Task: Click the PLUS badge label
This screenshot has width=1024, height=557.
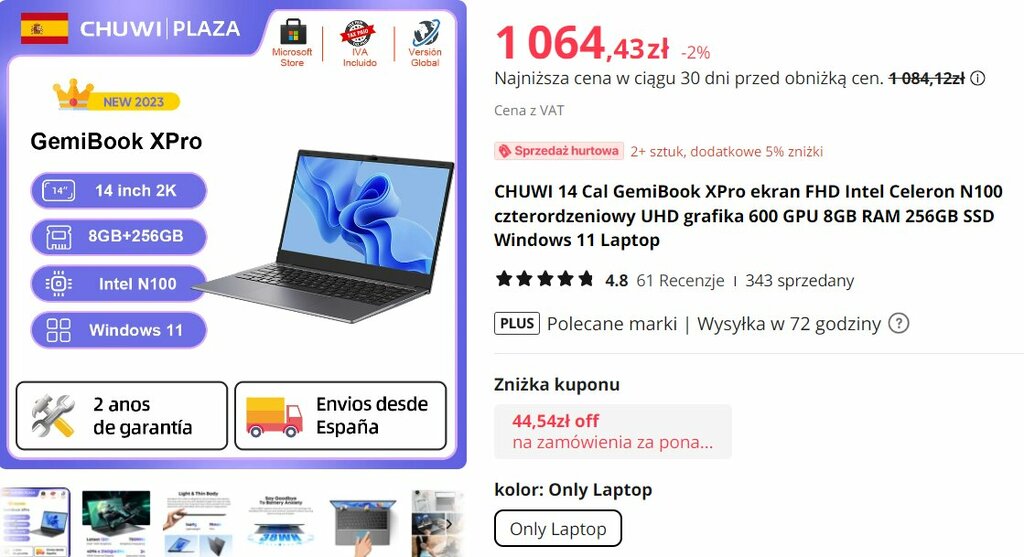Action: (517, 323)
